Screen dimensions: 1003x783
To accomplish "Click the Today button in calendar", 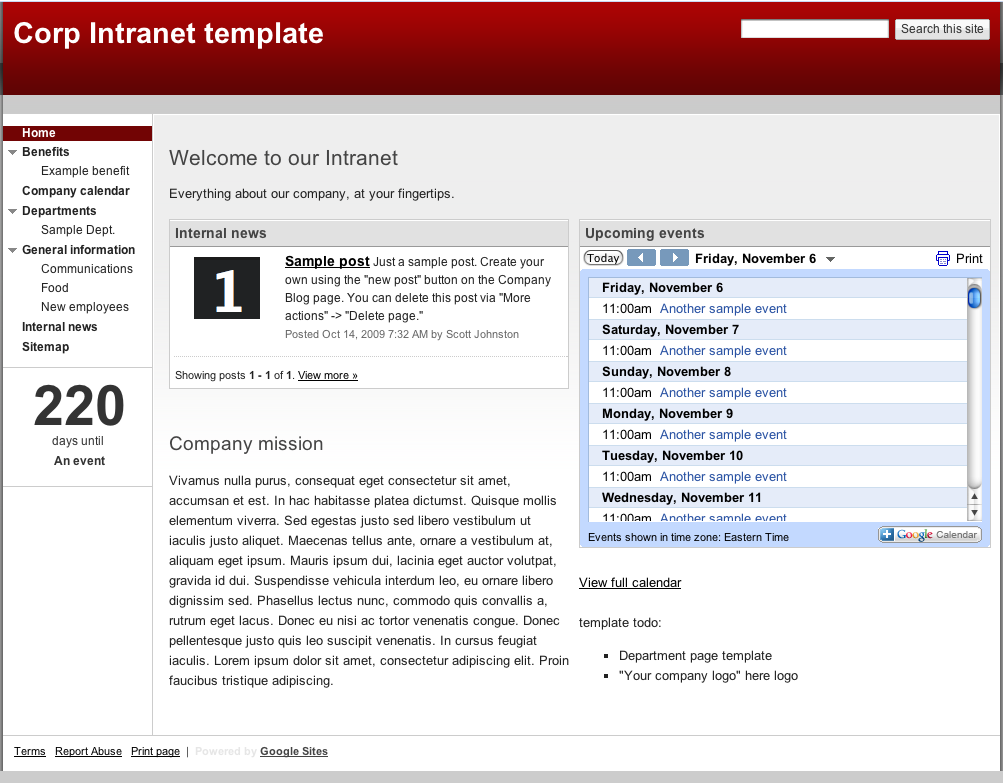I will (603, 258).
